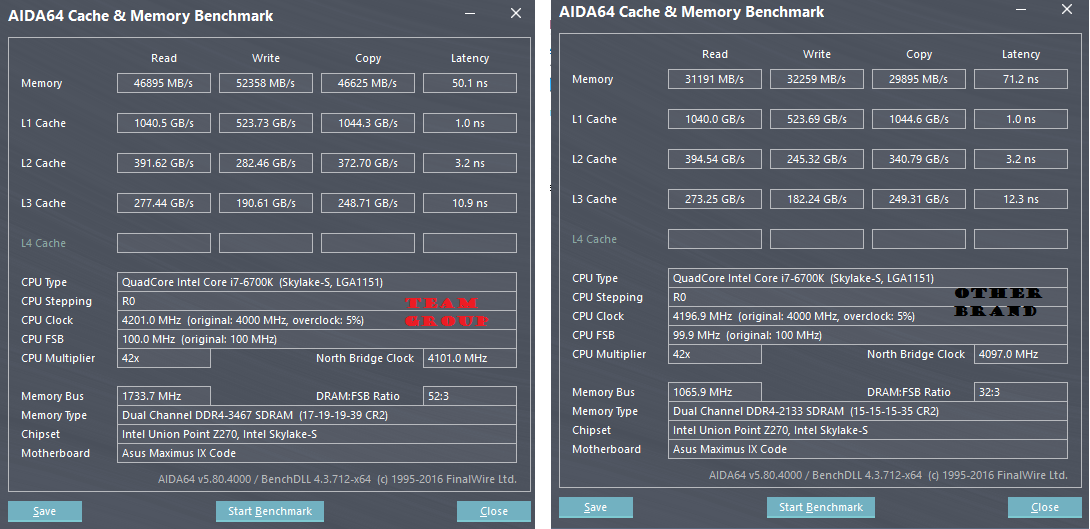The height and width of the screenshot is (529, 1090).
Task: Click DRAM:FSB Ratio value 32:3
Action: (x=1020, y=392)
